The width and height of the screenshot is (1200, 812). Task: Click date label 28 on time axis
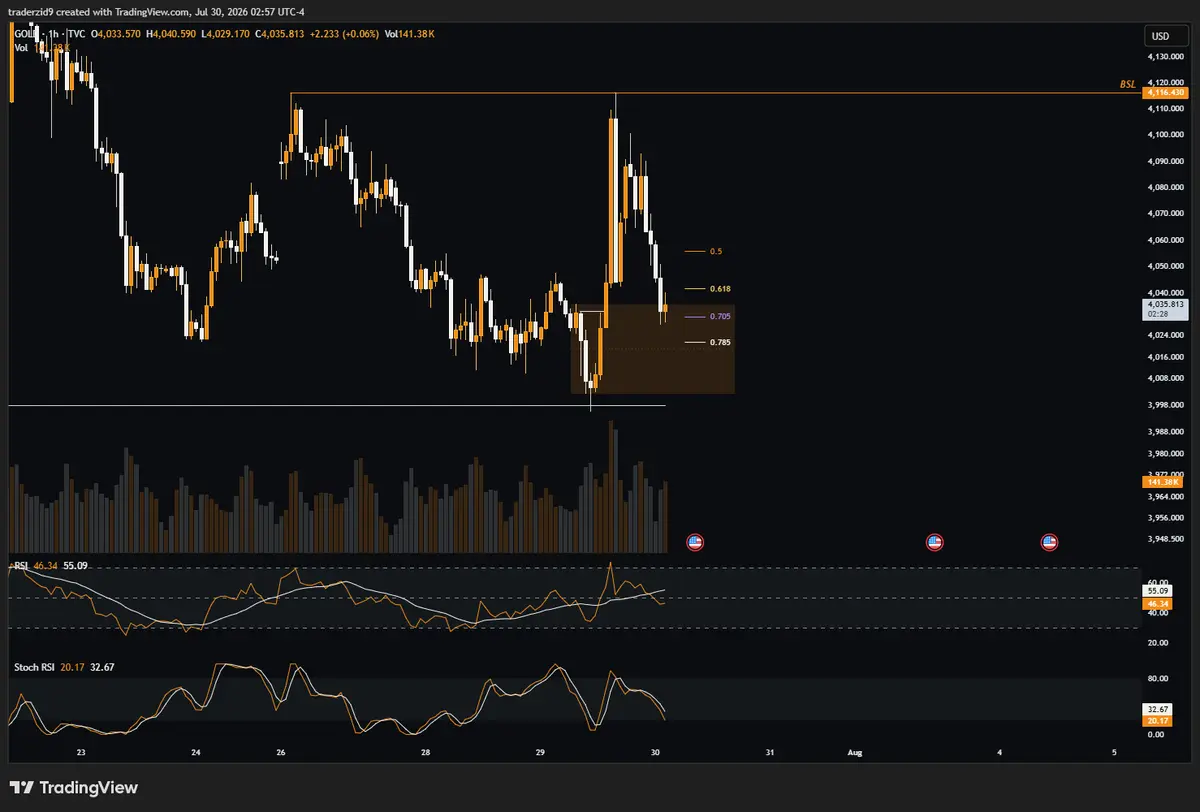click(426, 751)
